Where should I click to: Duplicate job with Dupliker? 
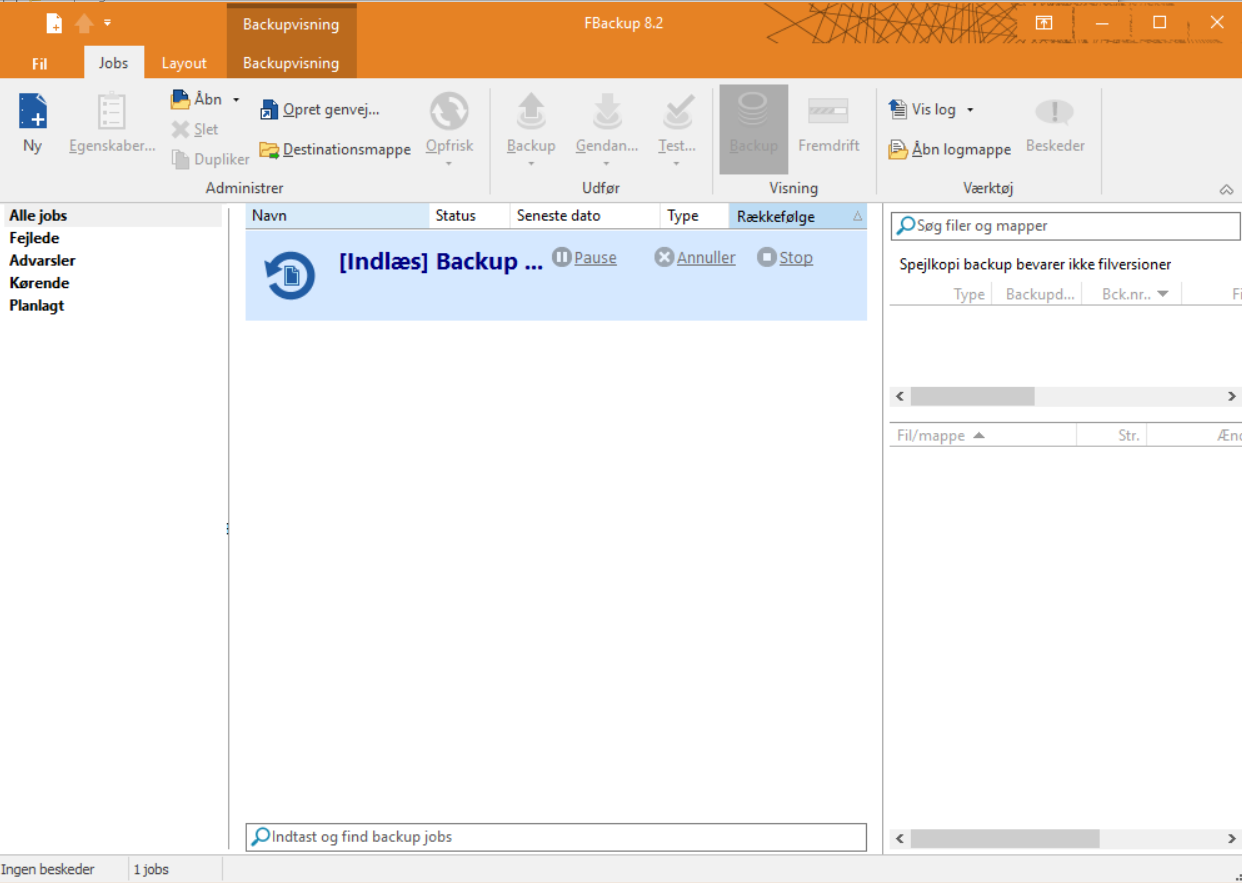[x=210, y=159]
